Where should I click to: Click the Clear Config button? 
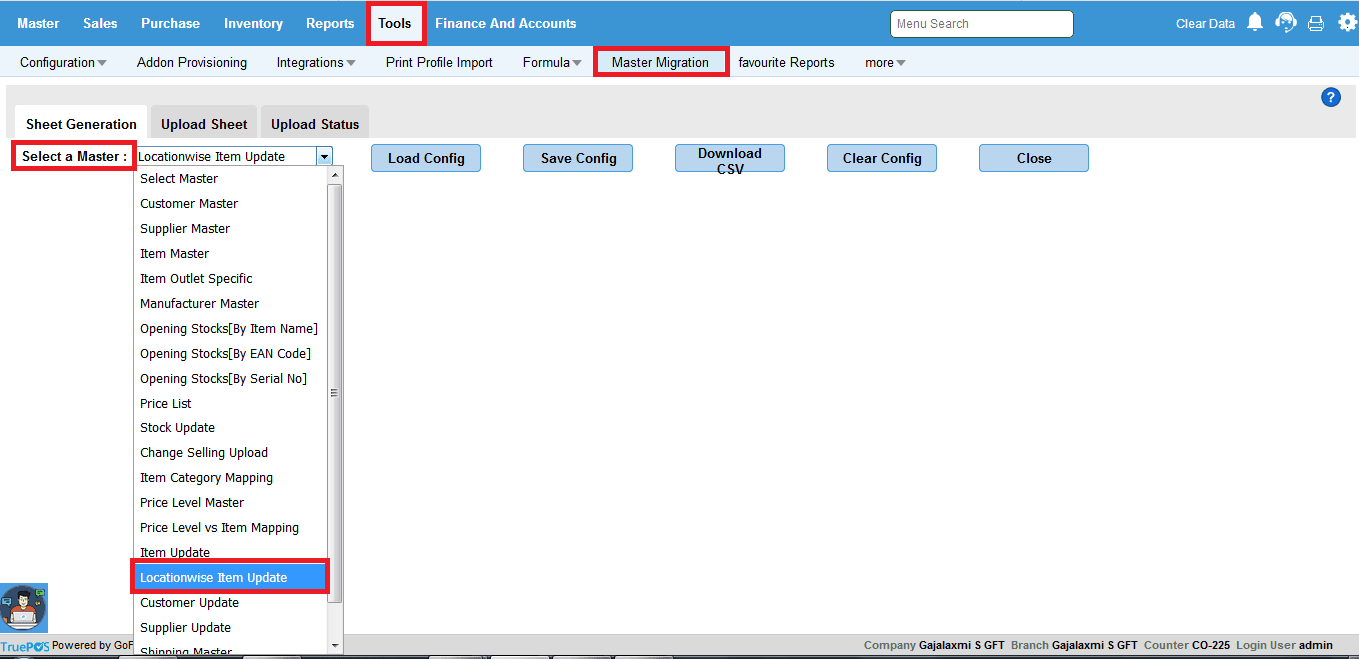[882, 158]
